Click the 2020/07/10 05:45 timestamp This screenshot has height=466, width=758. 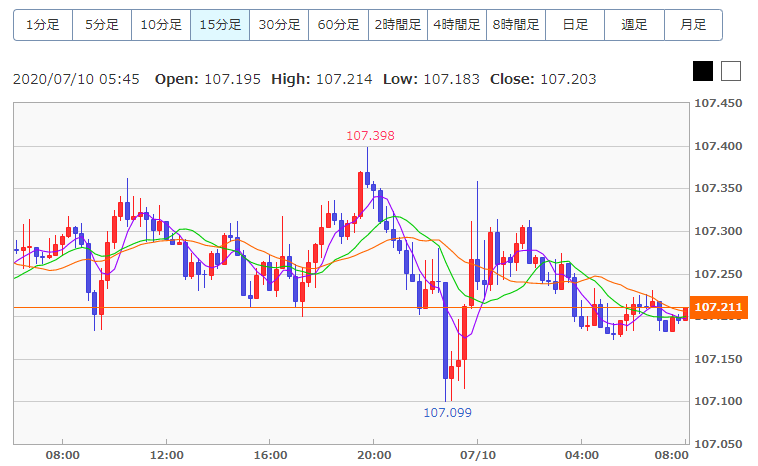[76, 79]
